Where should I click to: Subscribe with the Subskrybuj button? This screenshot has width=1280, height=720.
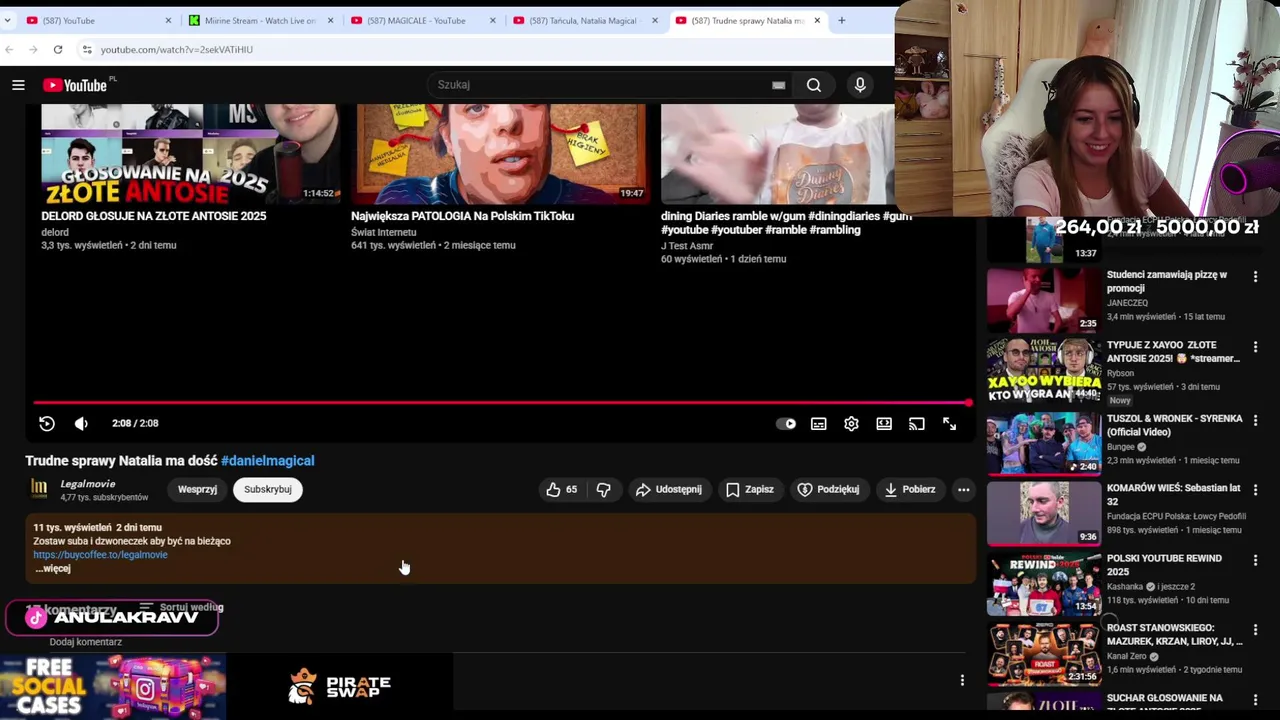(x=268, y=489)
